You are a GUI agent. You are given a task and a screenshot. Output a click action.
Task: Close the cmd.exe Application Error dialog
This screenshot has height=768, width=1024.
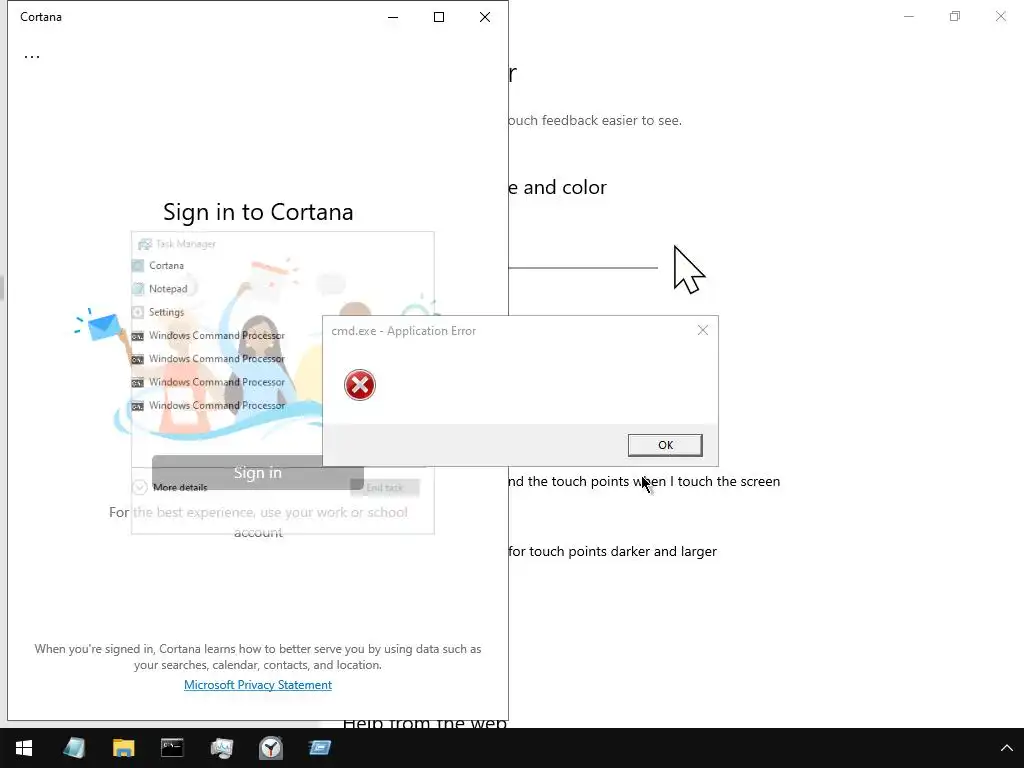pyautogui.click(x=703, y=330)
